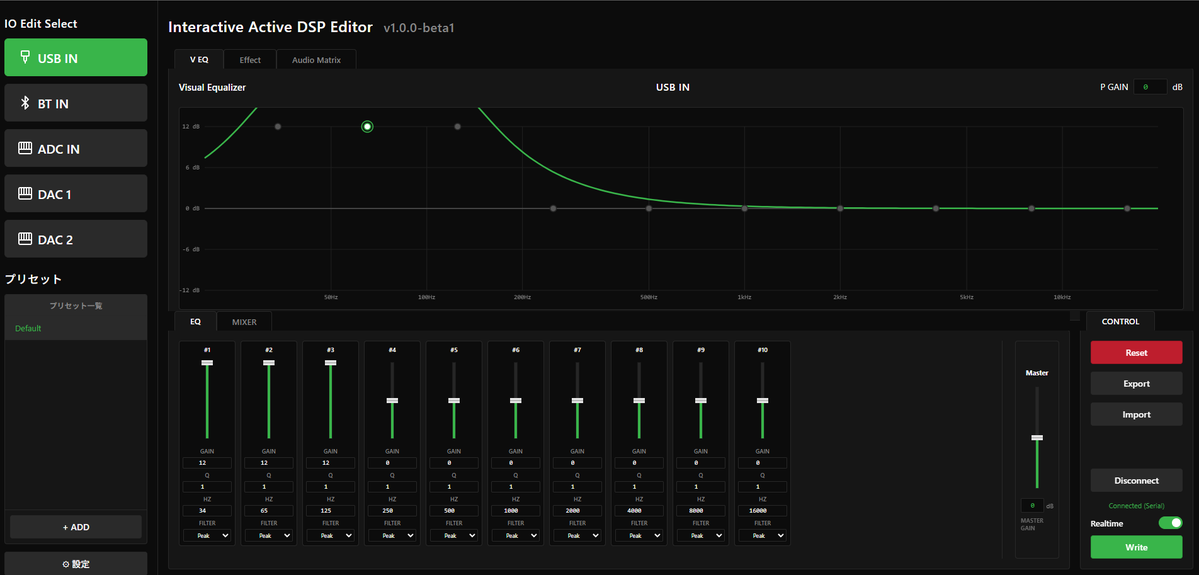Select the Default preset
This screenshot has width=1199, height=575.
[x=28, y=328]
